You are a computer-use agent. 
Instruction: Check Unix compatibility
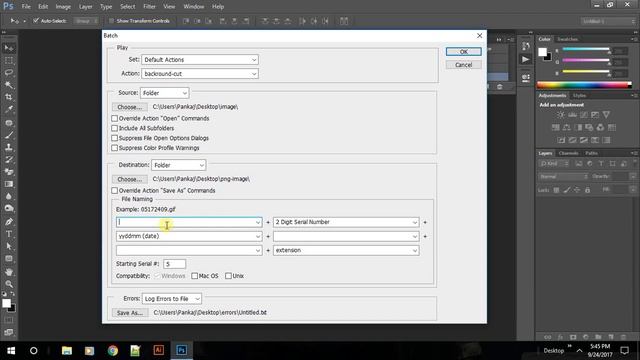(x=228, y=276)
